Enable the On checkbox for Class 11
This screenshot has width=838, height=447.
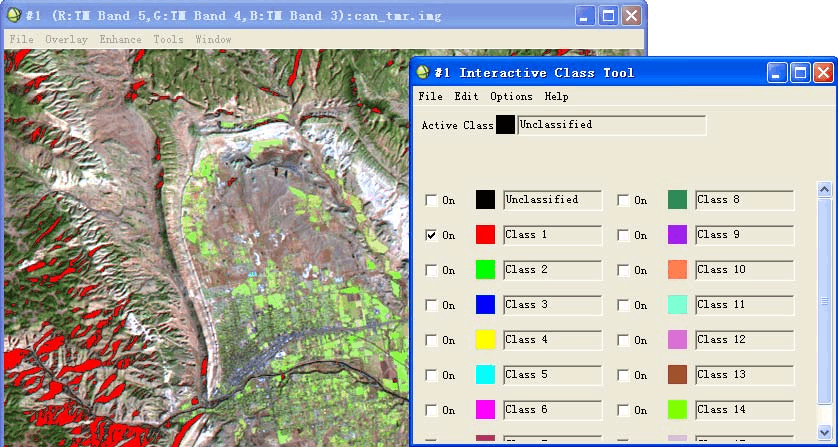[623, 305]
